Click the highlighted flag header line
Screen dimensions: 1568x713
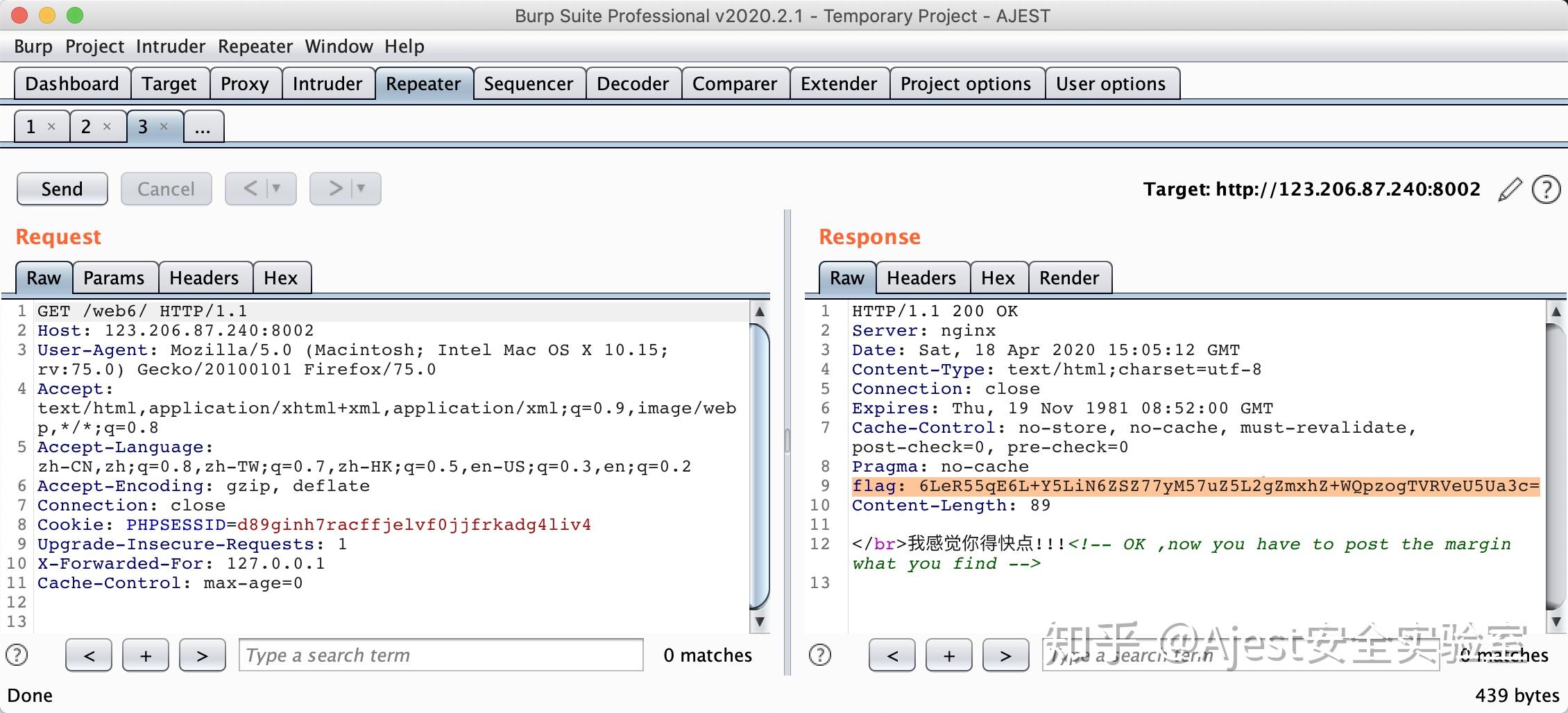(x=1195, y=486)
